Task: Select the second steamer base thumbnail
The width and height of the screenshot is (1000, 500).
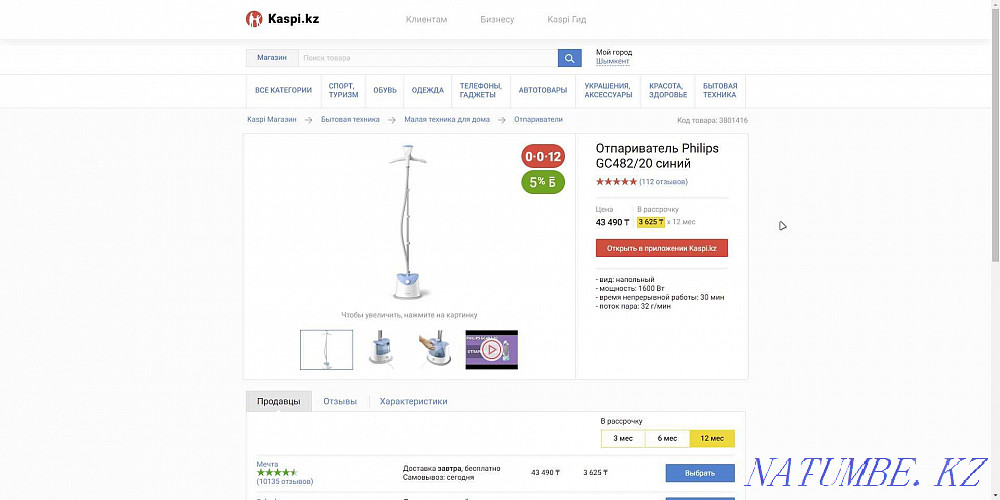Action: [x=381, y=350]
